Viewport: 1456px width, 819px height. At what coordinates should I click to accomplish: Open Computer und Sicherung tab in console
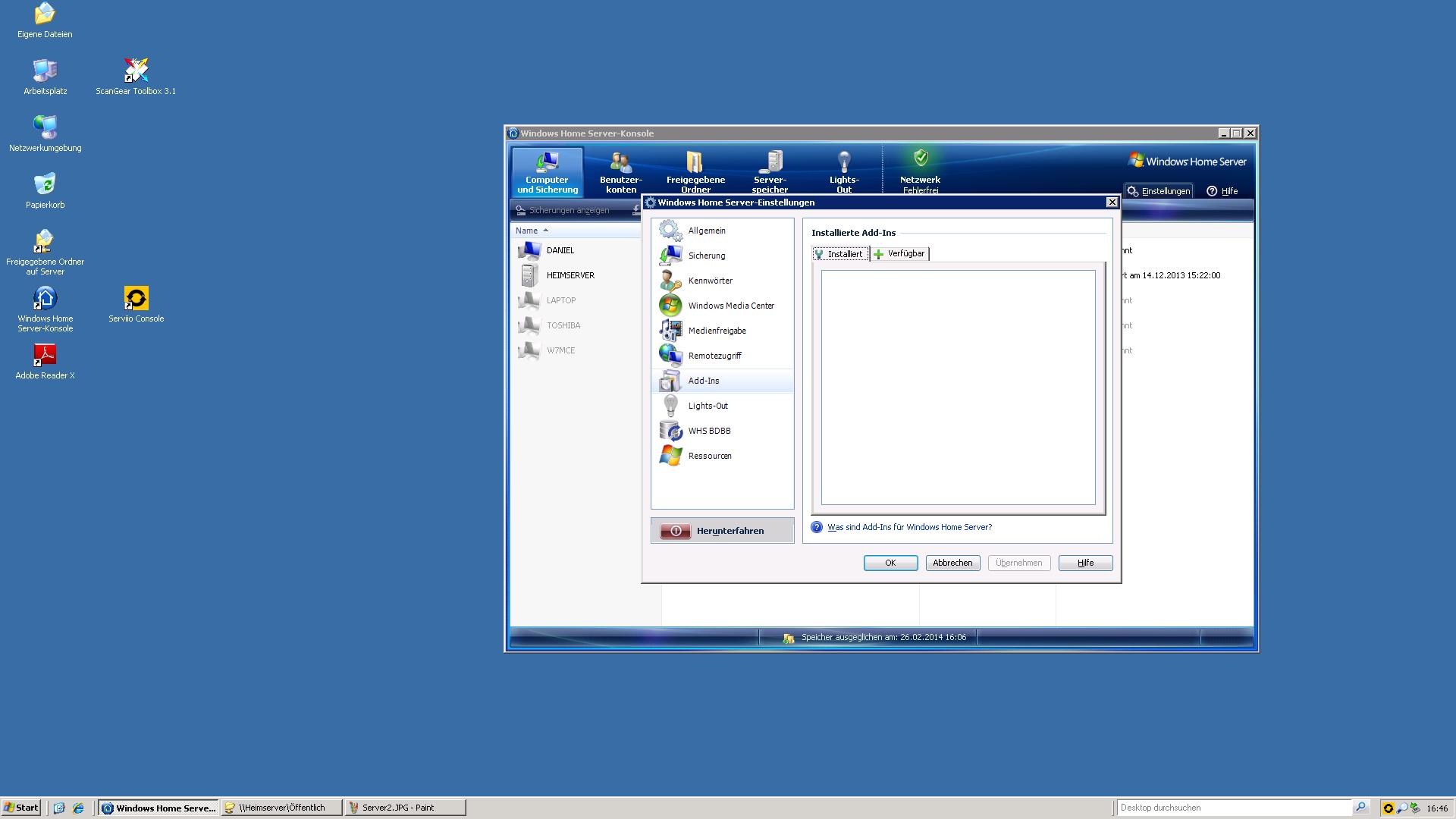point(547,172)
